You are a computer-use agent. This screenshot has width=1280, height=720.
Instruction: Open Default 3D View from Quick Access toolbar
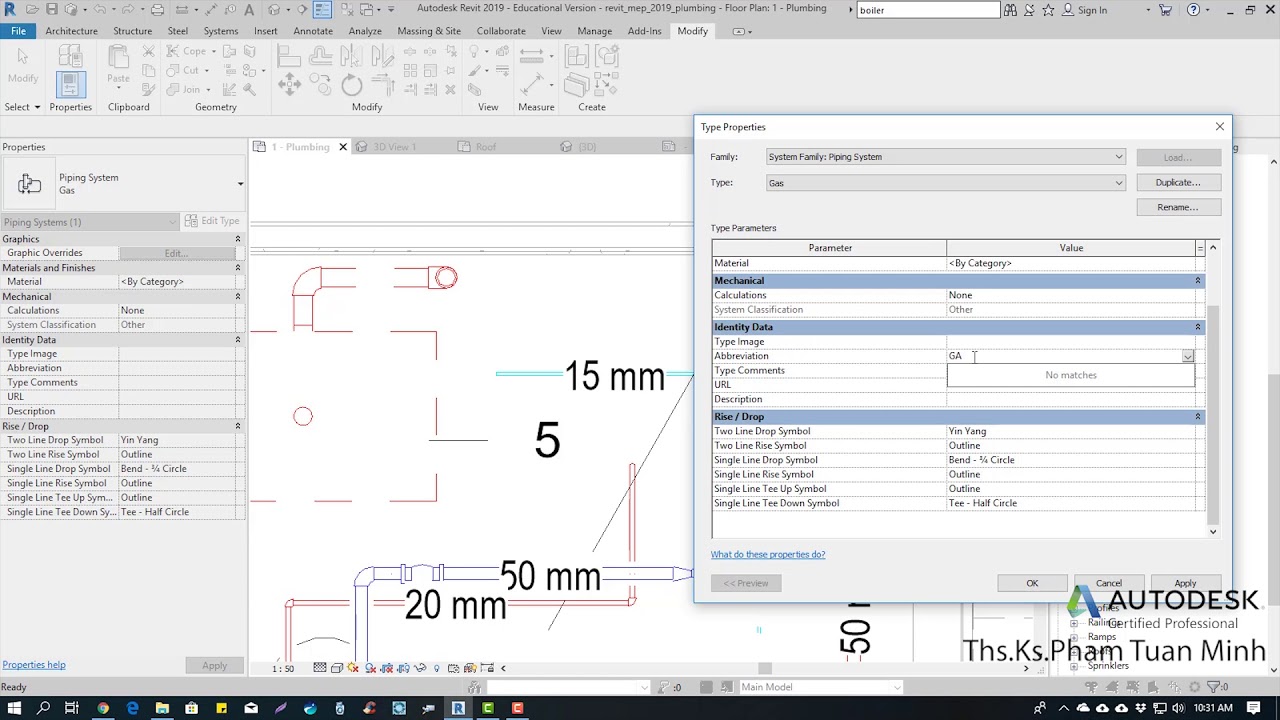(x=273, y=10)
